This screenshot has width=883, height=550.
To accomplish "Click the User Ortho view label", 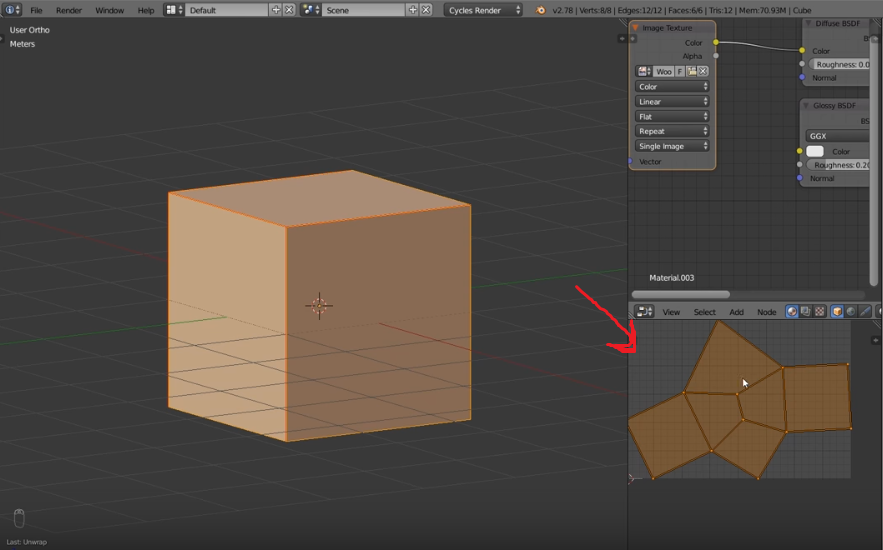I will pyautogui.click(x=29, y=30).
